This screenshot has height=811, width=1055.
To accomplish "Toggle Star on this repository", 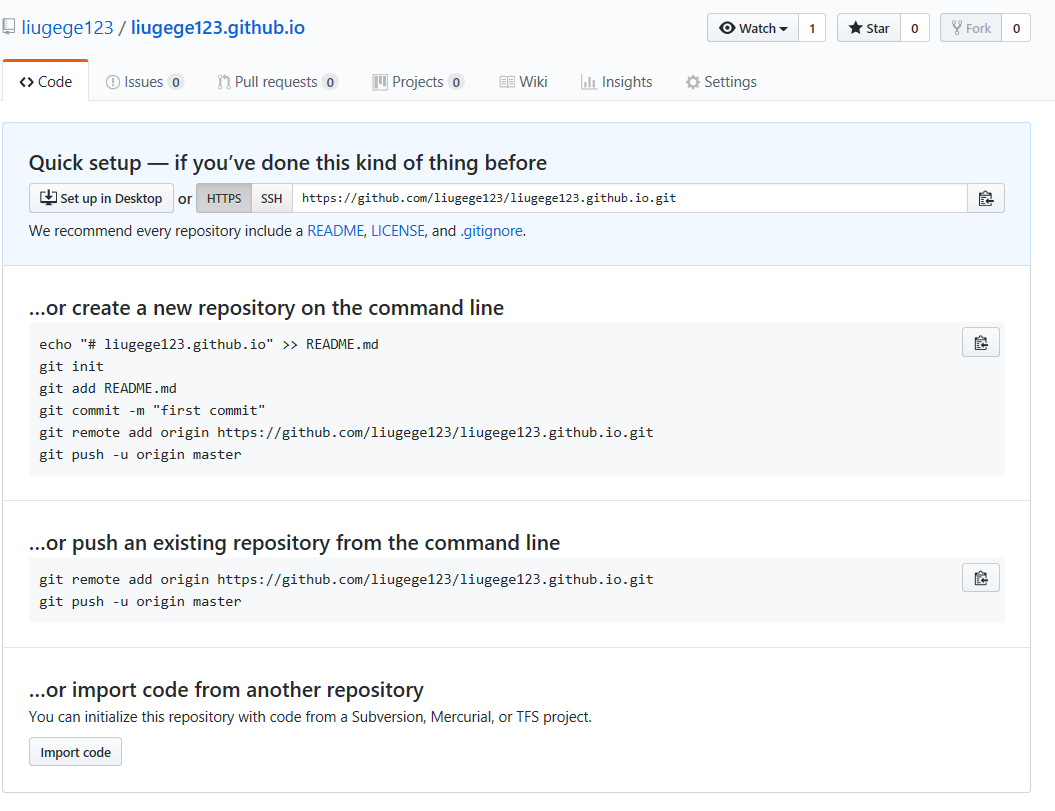I will pos(868,28).
